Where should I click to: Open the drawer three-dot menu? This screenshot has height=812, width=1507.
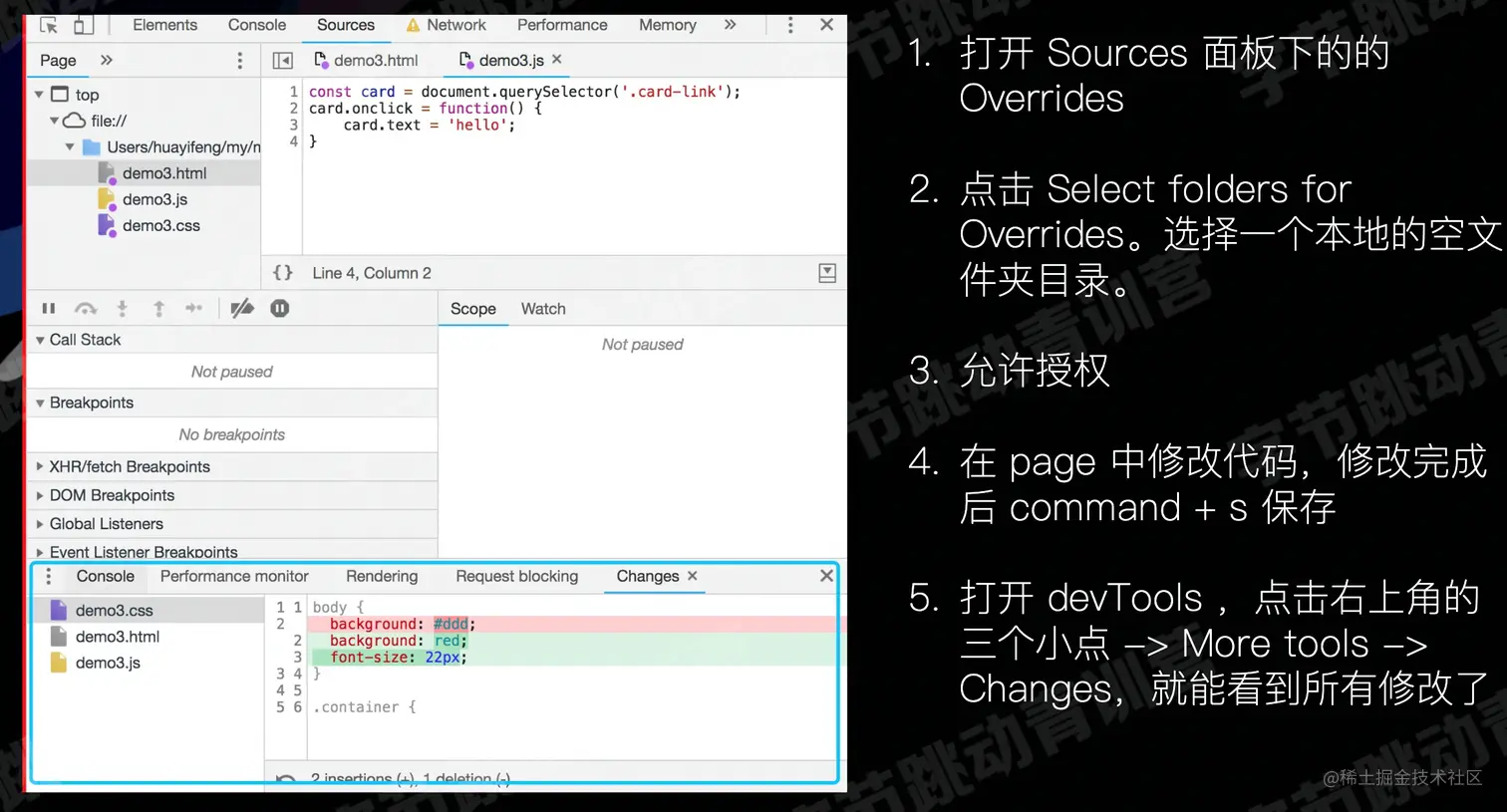[x=48, y=577]
